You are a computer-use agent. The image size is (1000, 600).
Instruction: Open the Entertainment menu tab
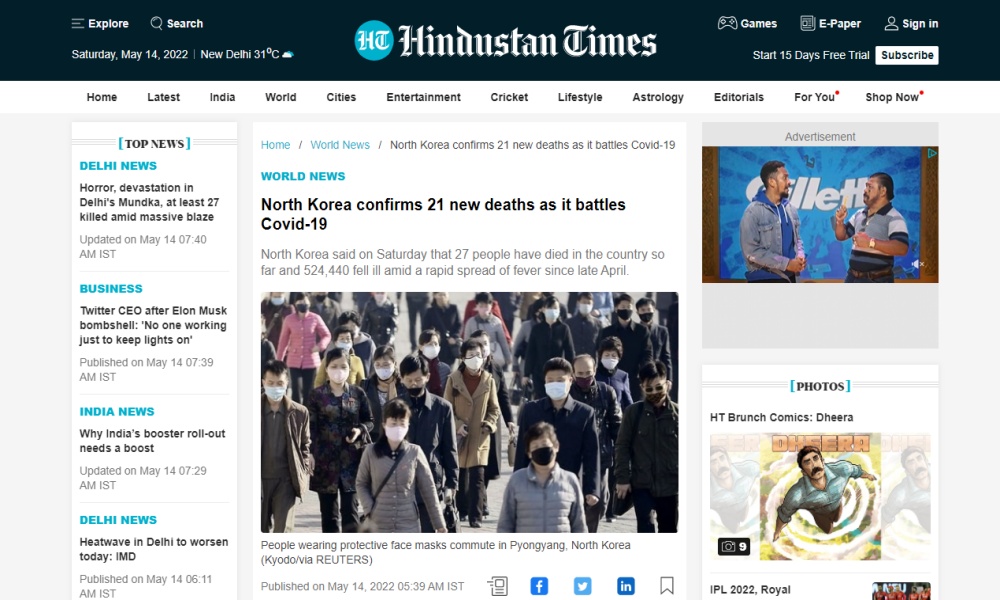pos(423,97)
